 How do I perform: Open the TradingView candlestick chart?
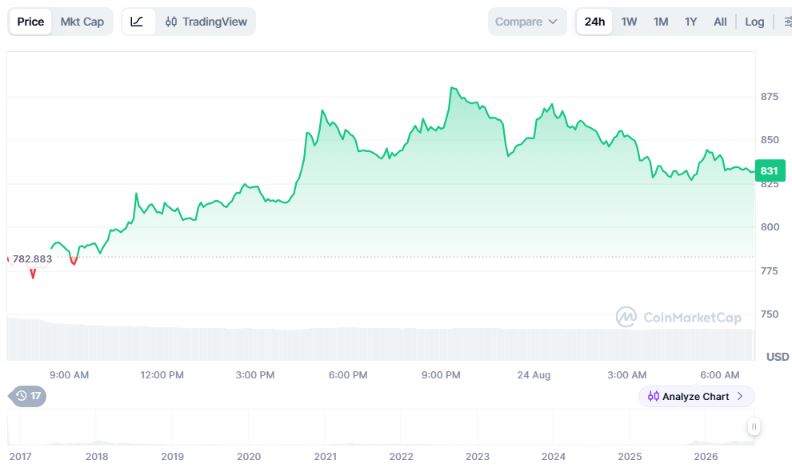click(206, 22)
